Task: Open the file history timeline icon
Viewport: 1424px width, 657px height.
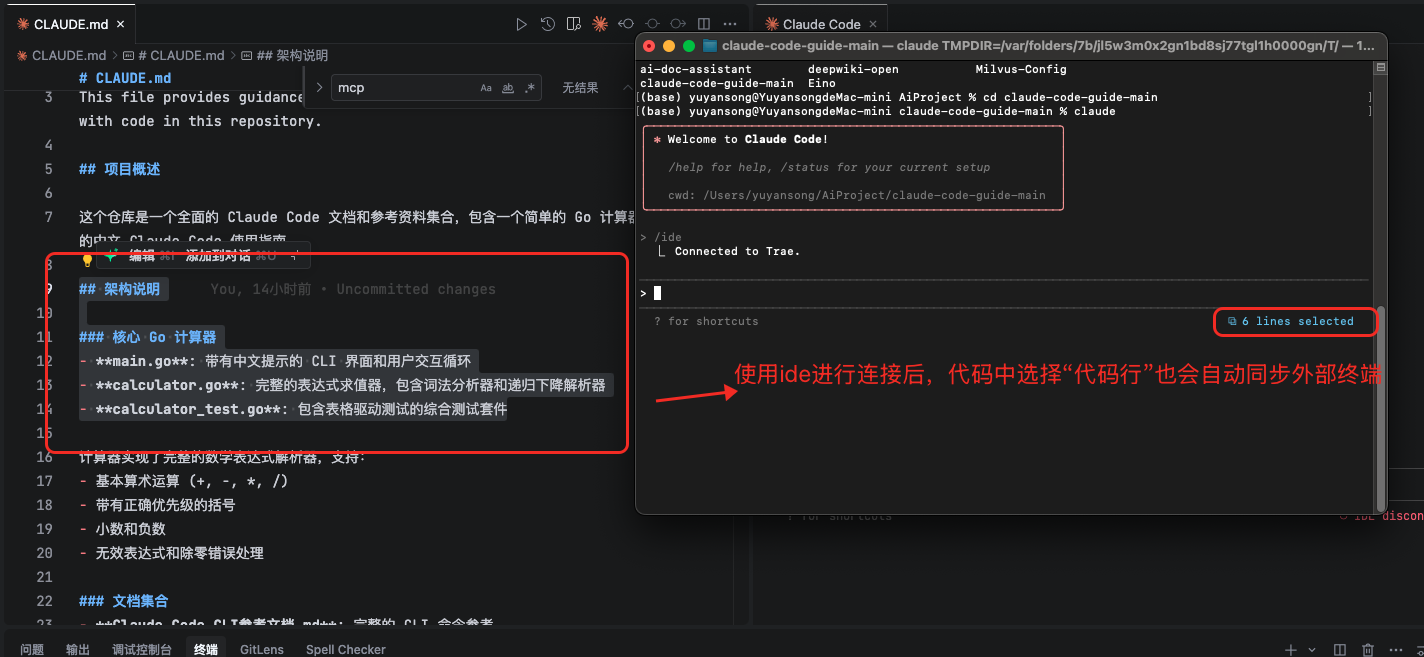Action: click(x=548, y=24)
